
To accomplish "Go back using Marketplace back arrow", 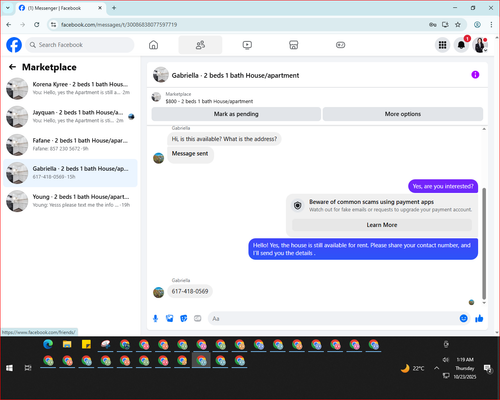I will coord(12,67).
